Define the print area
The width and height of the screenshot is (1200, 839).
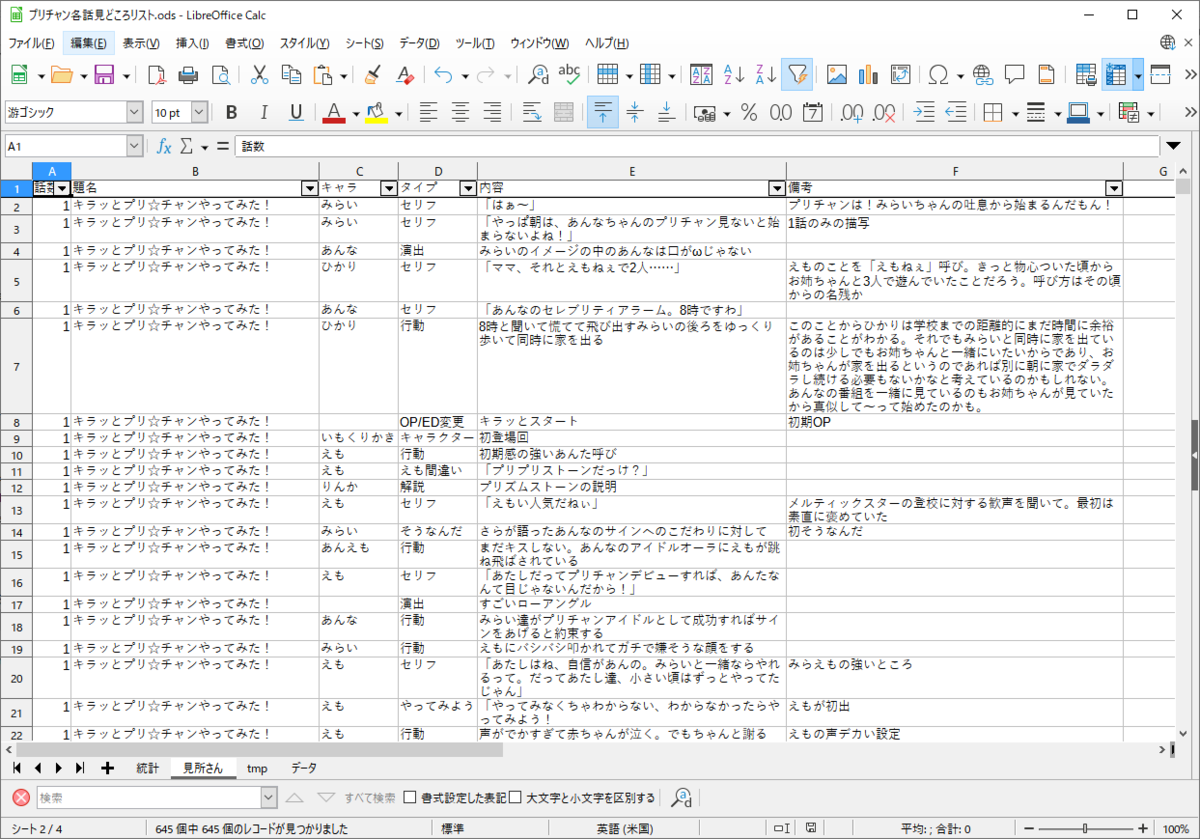tap(1085, 74)
